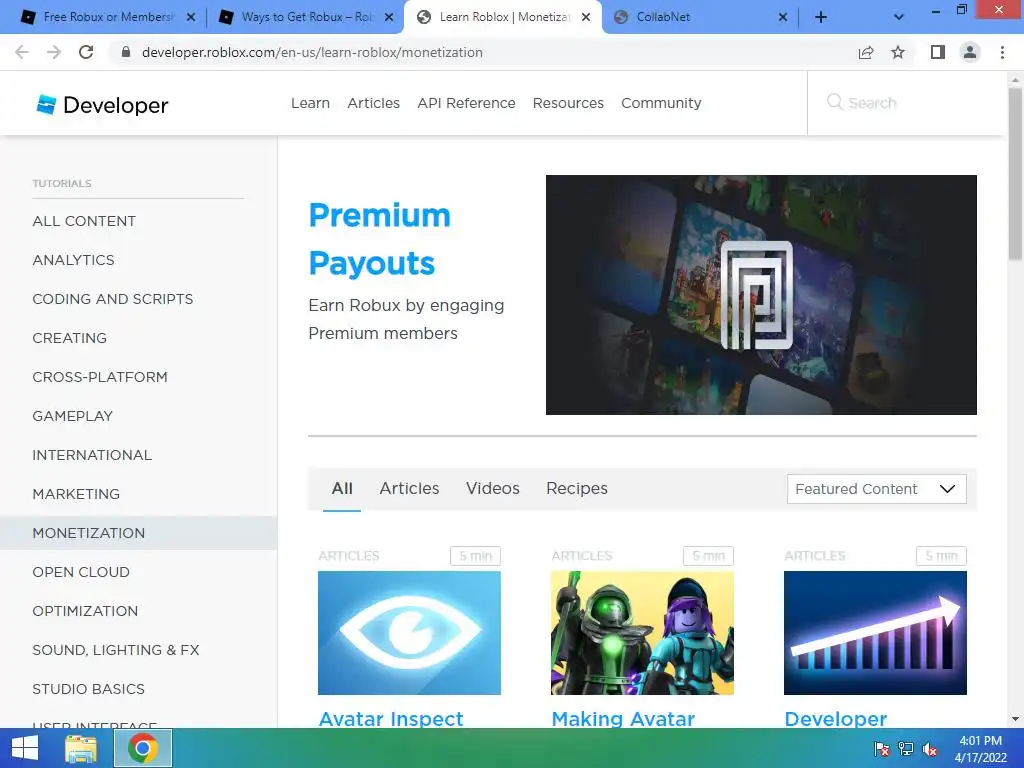Viewport: 1024px width, 768px height.
Task: Click the browser back arrow
Action: [22, 52]
